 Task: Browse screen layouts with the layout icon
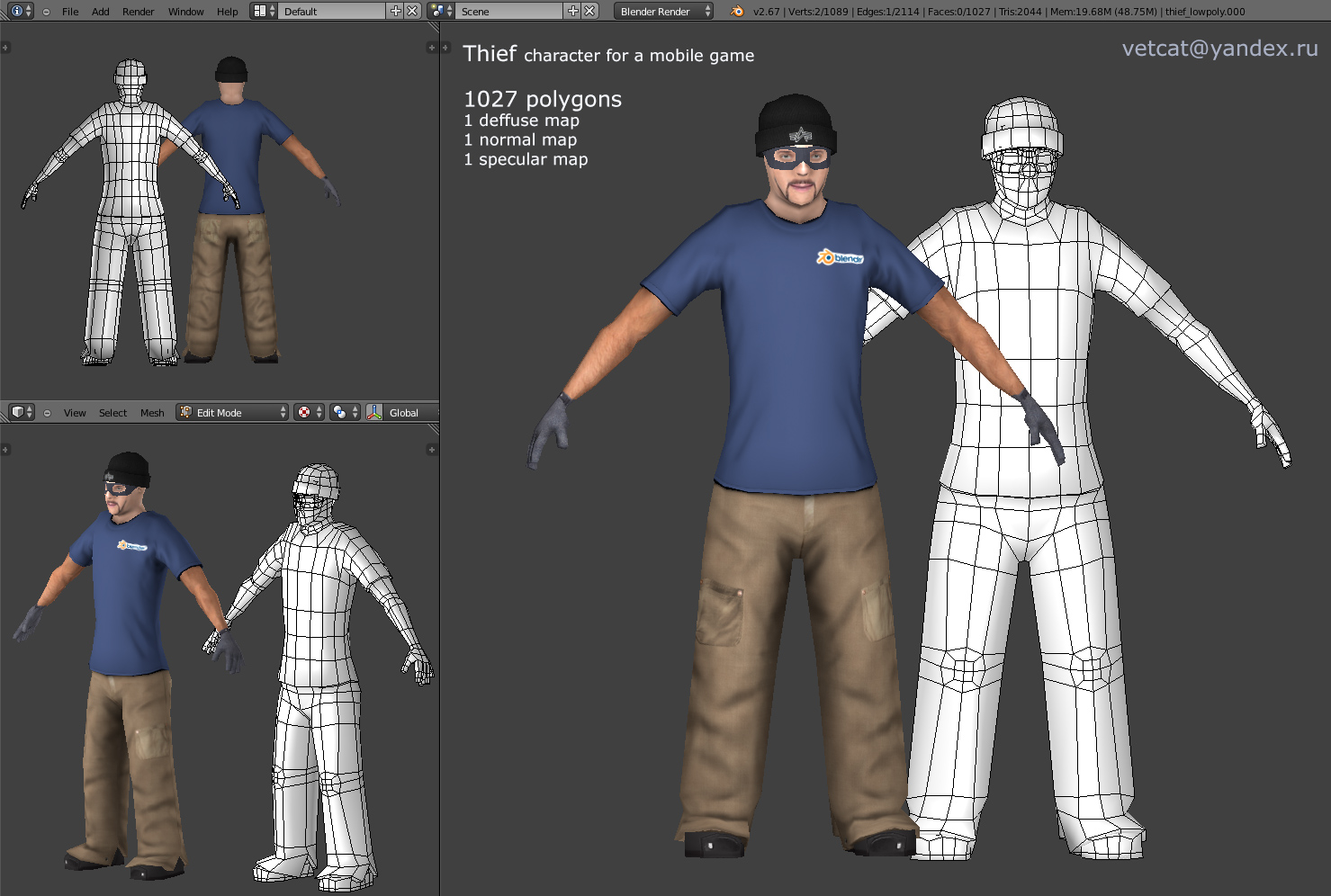(x=264, y=11)
